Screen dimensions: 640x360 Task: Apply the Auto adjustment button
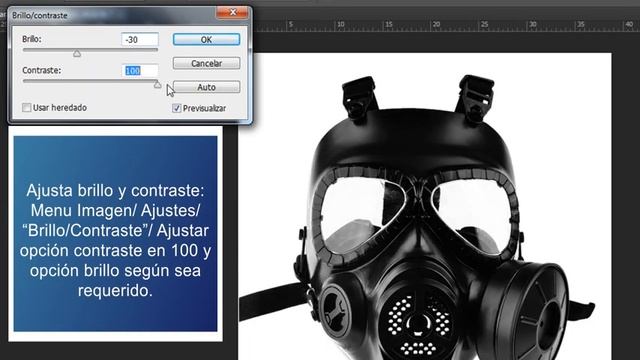206,87
